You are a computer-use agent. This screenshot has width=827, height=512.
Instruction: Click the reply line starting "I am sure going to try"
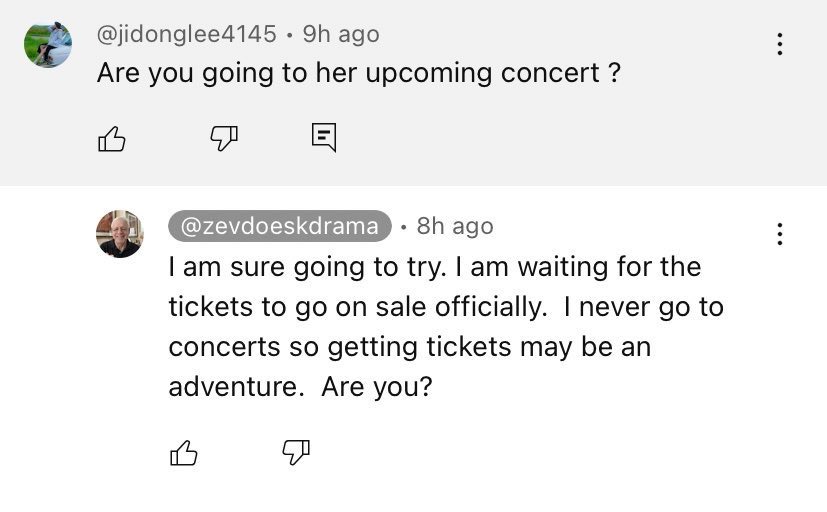click(x=435, y=267)
